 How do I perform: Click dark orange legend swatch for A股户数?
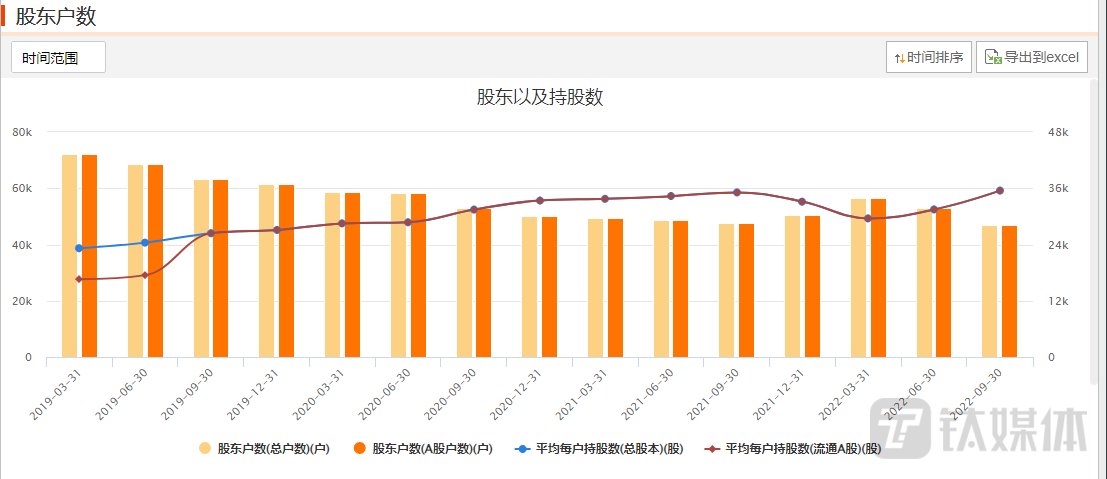[359, 448]
